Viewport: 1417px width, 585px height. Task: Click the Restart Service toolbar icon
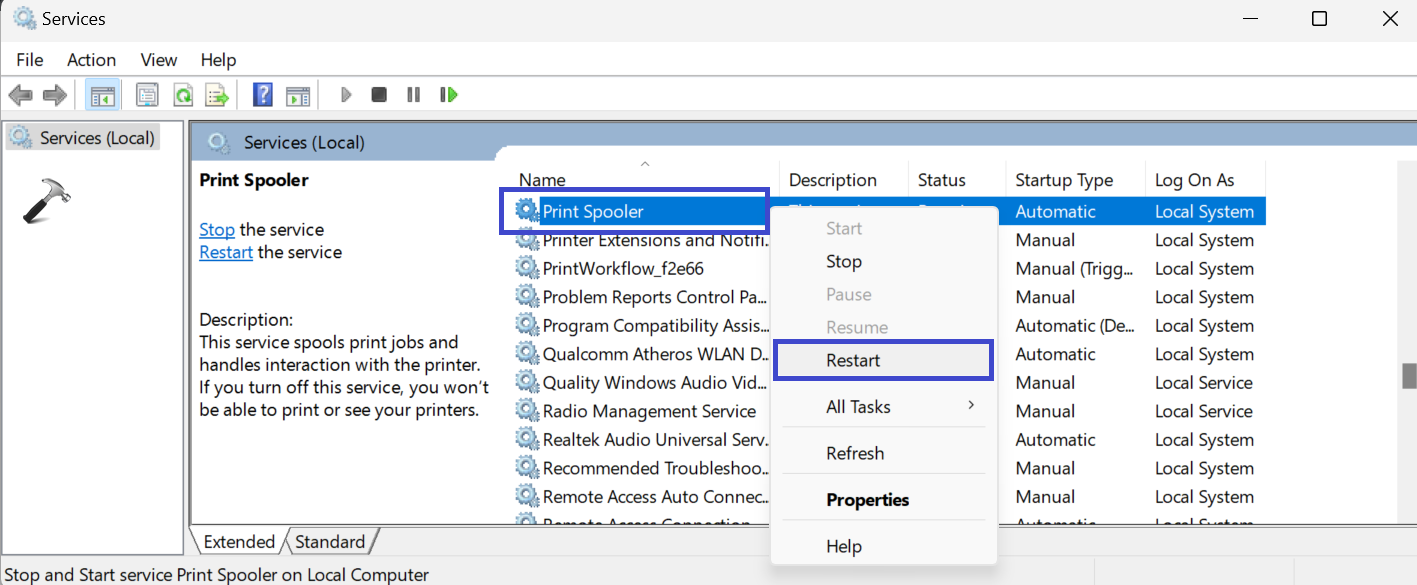click(x=449, y=95)
